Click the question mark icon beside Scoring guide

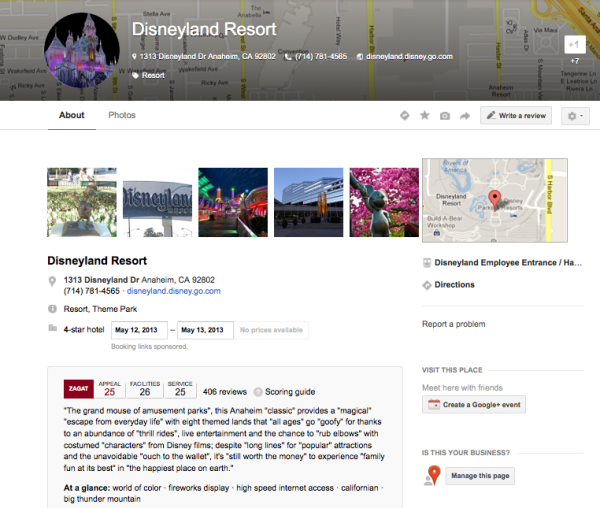point(258,392)
